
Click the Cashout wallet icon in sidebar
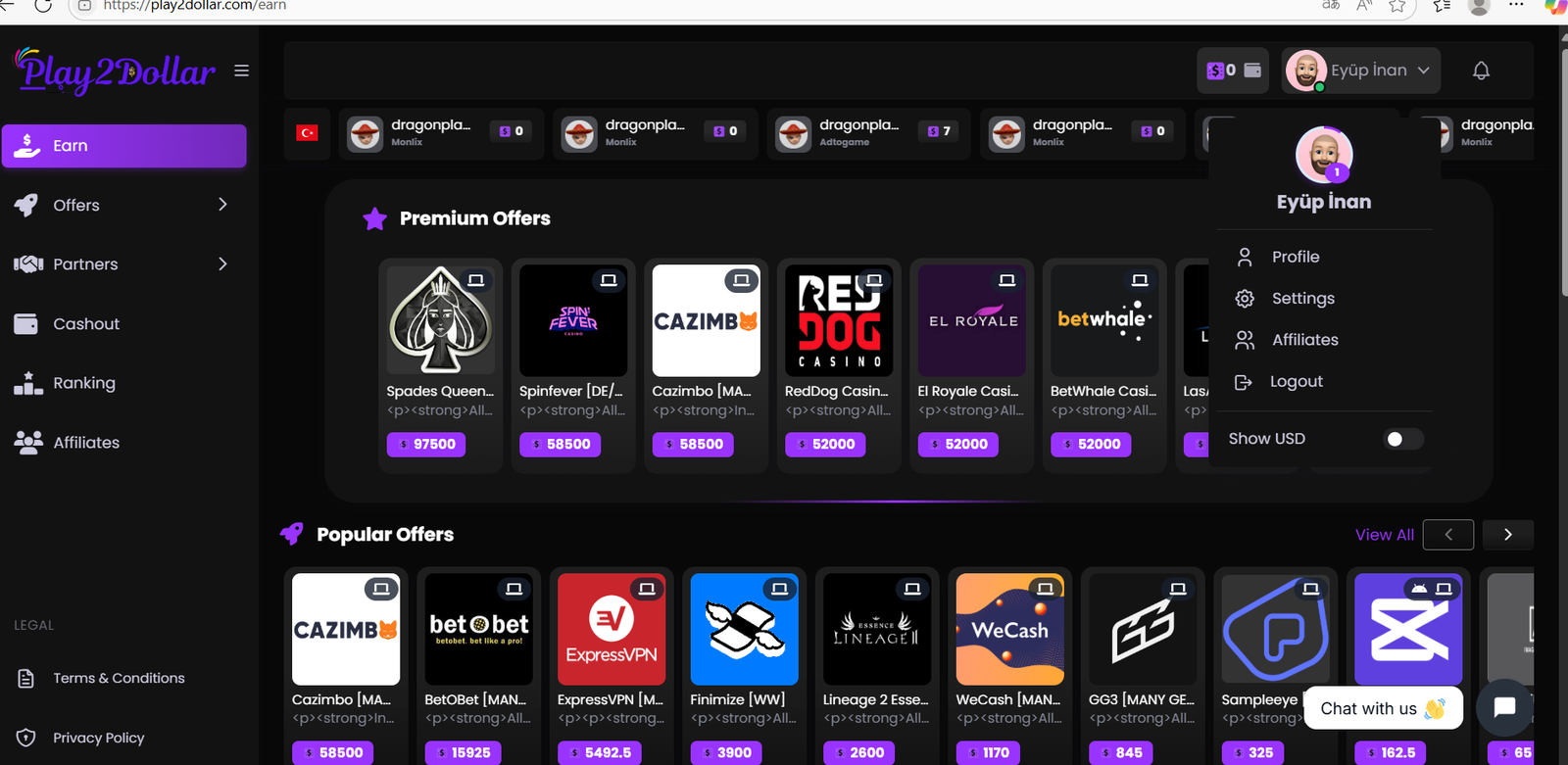pyautogui.click(x=26, y=324)
